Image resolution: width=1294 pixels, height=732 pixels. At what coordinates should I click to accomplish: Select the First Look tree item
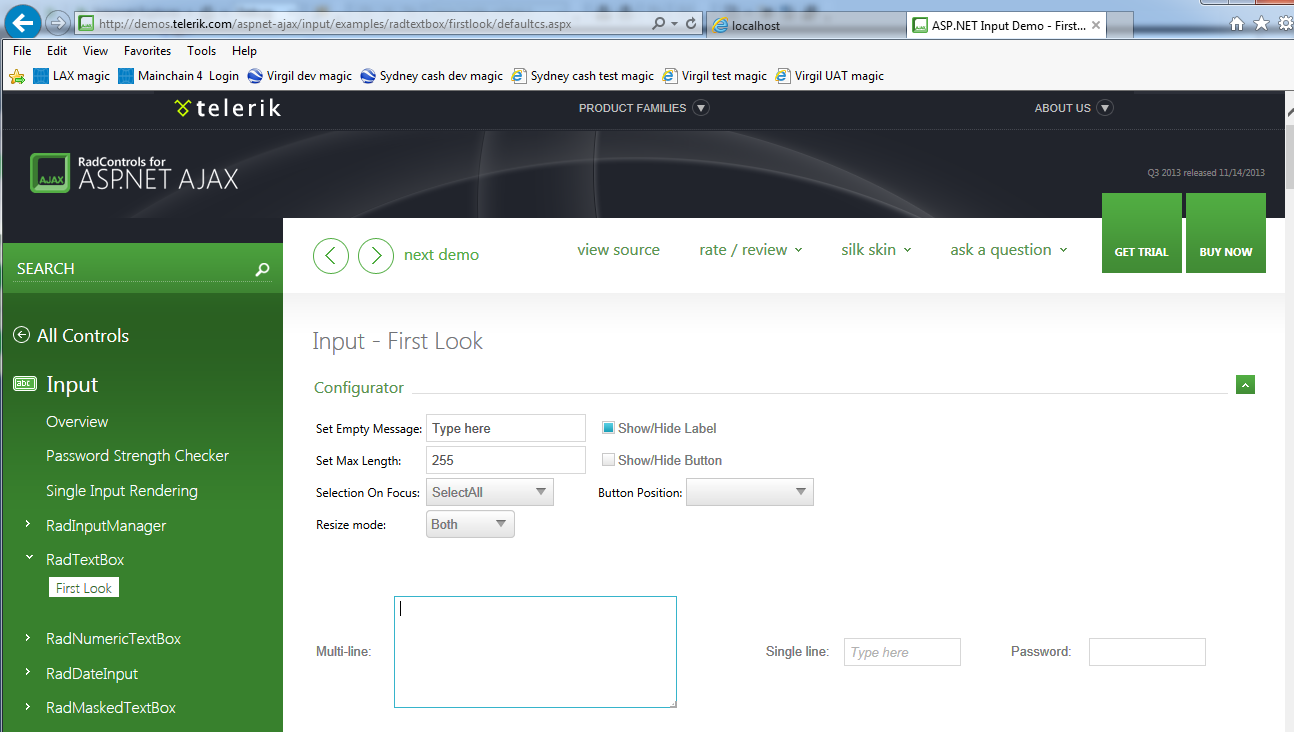(x=84, y=588)
